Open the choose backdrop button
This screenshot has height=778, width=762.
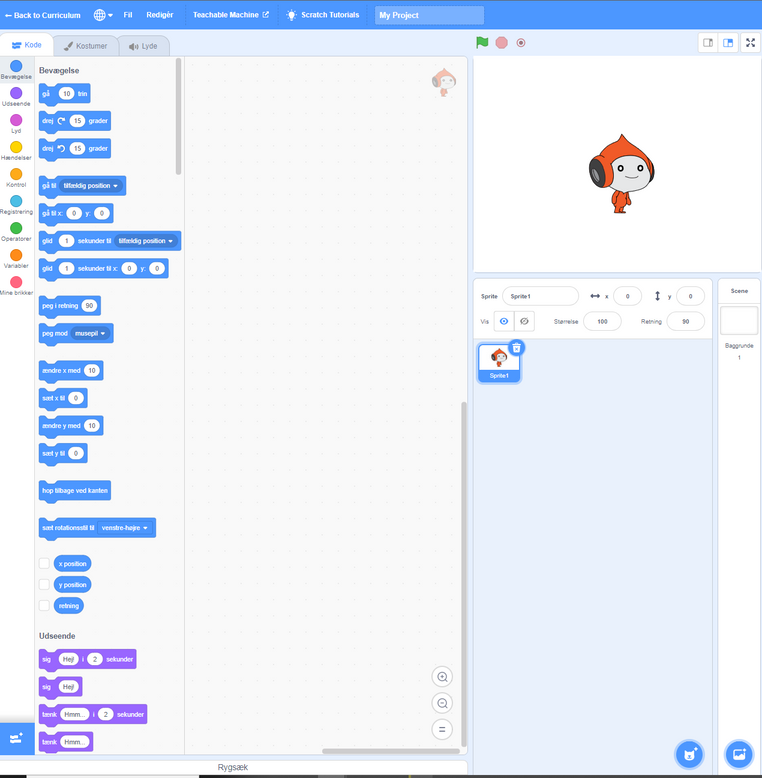point(739,754)
